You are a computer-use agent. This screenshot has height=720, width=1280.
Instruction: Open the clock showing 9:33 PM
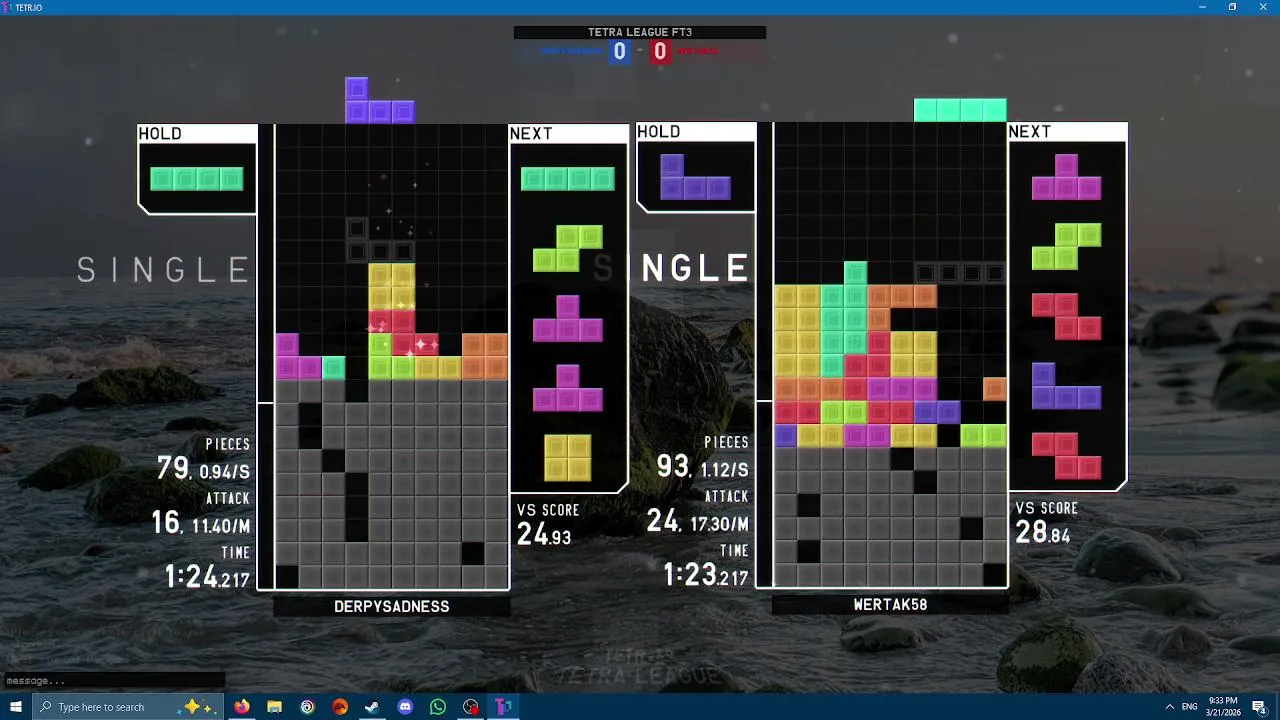[1223, 707]
